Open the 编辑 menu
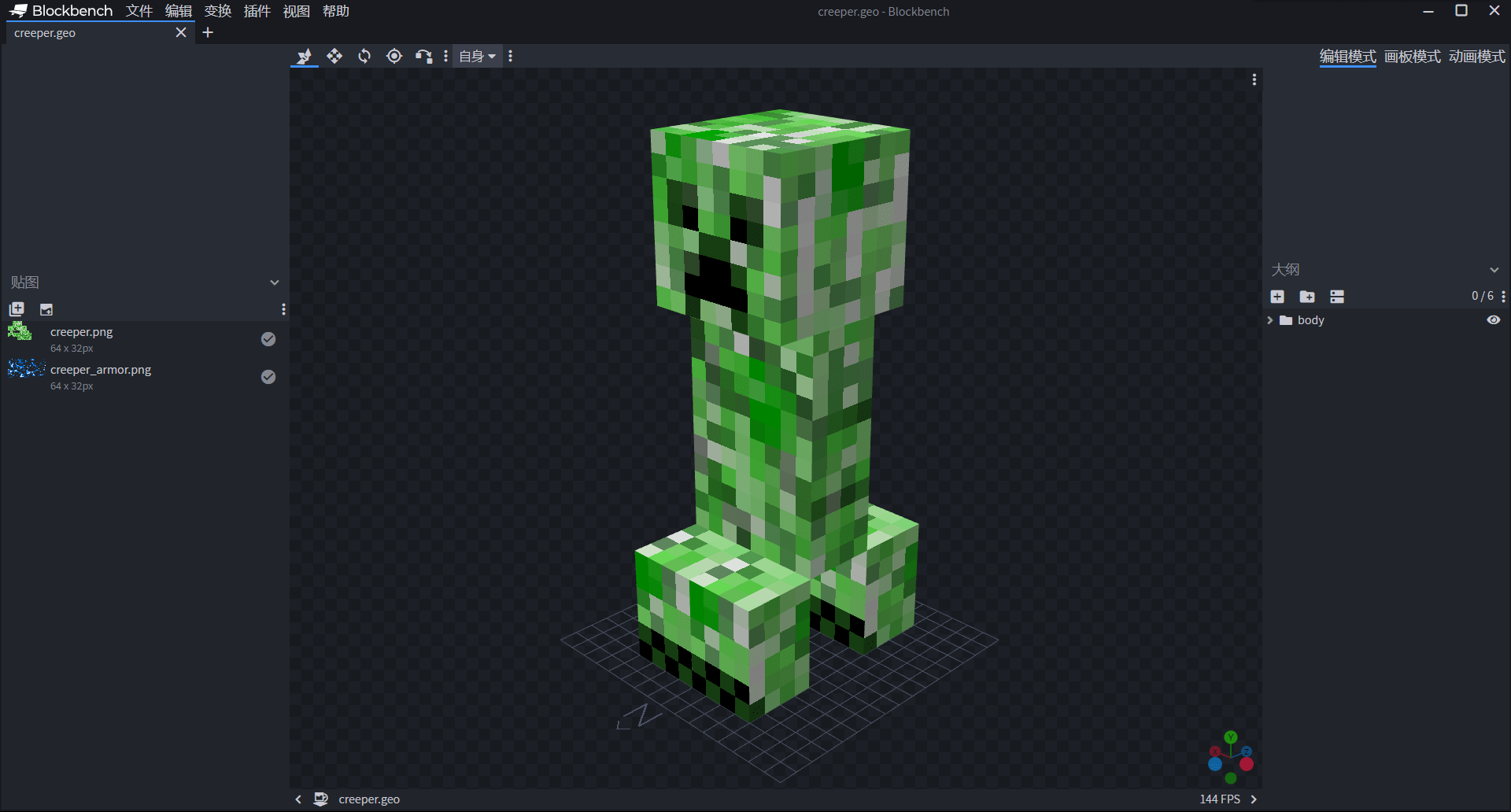The image size is (1511, 812). tap(179, 11)
